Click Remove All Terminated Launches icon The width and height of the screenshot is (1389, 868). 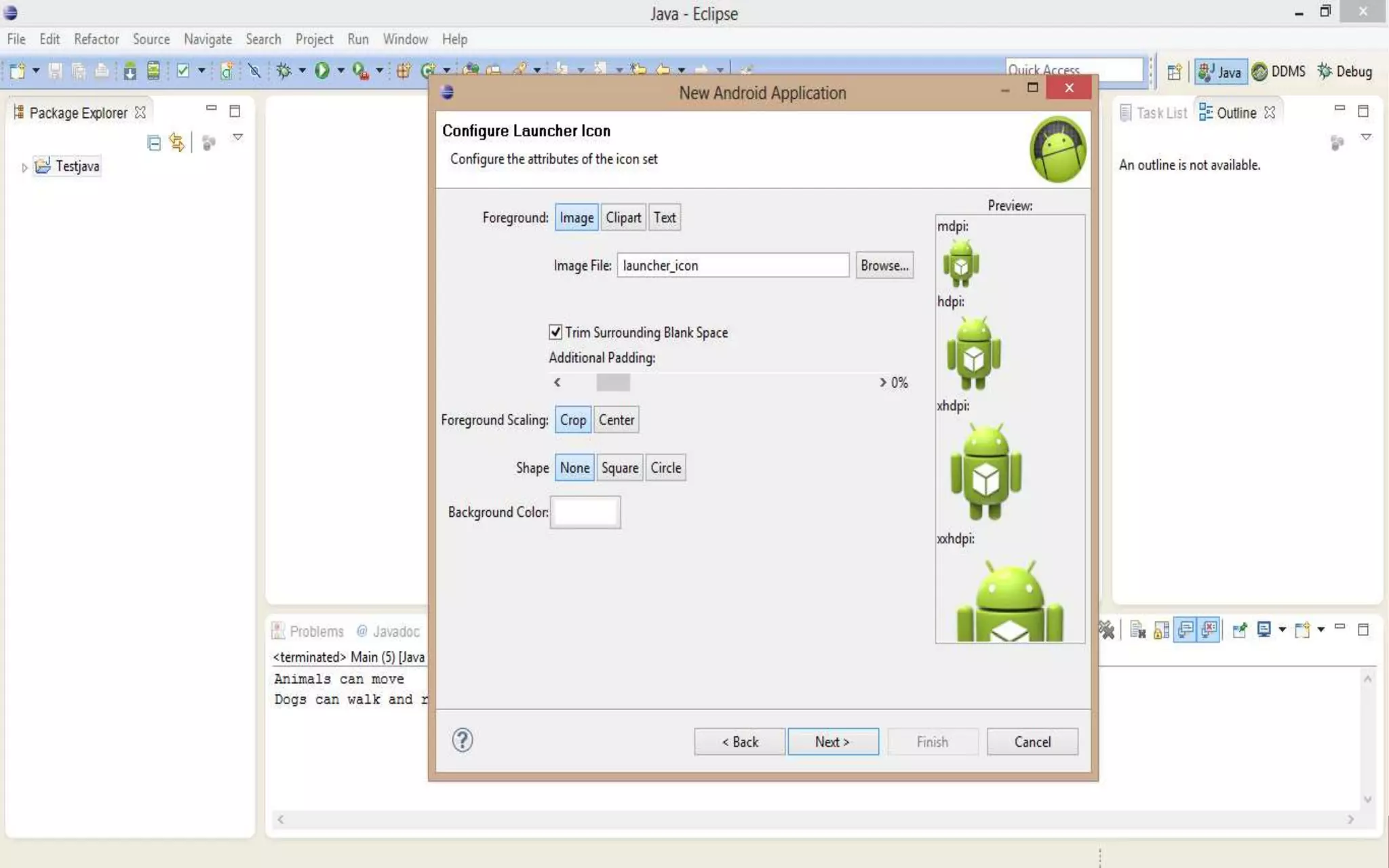tap(1107, 630)
